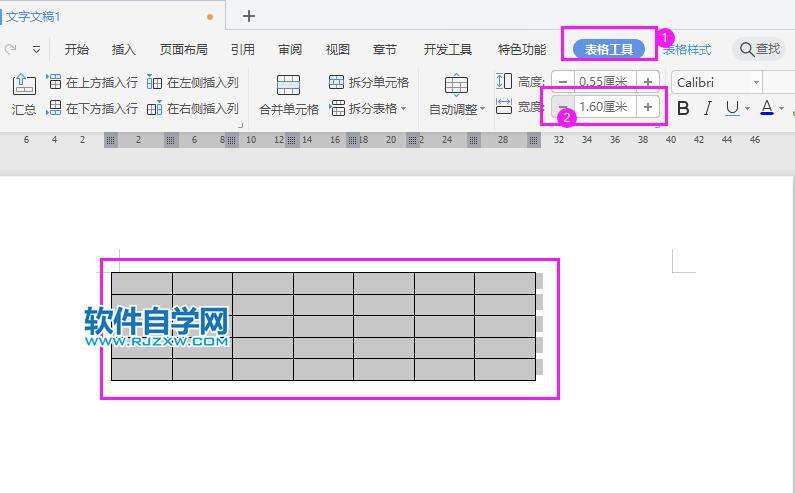Open the 视图 tab

[338, 49]
